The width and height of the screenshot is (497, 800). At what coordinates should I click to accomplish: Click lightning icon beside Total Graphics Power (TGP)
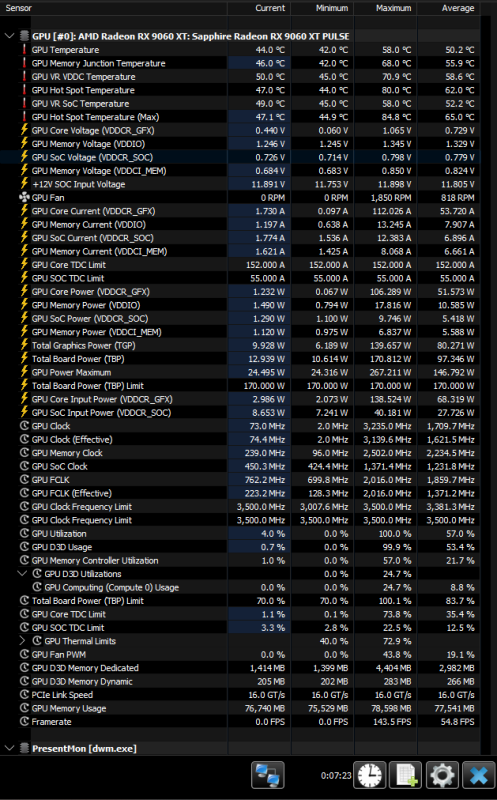(x=24, y=345)
